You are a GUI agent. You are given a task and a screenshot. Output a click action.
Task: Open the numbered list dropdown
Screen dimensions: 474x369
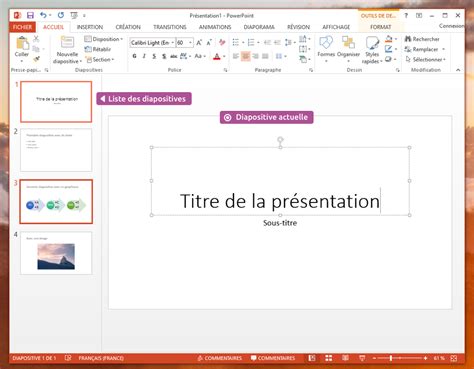pos(258,42)
